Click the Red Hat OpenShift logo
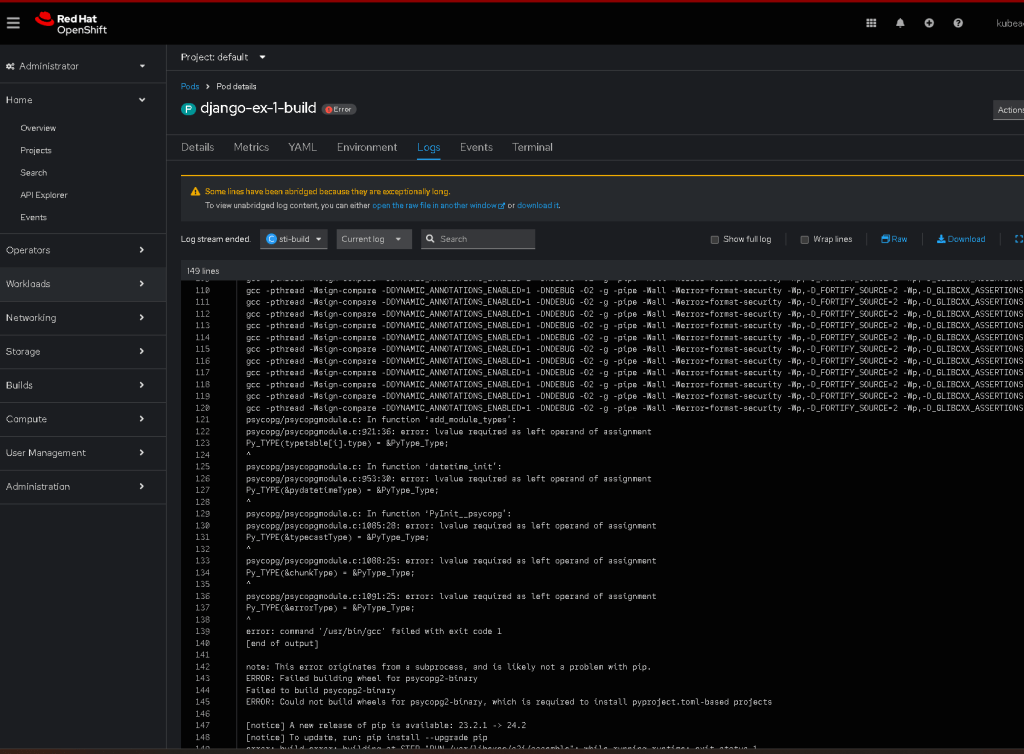 coord(71,24)
